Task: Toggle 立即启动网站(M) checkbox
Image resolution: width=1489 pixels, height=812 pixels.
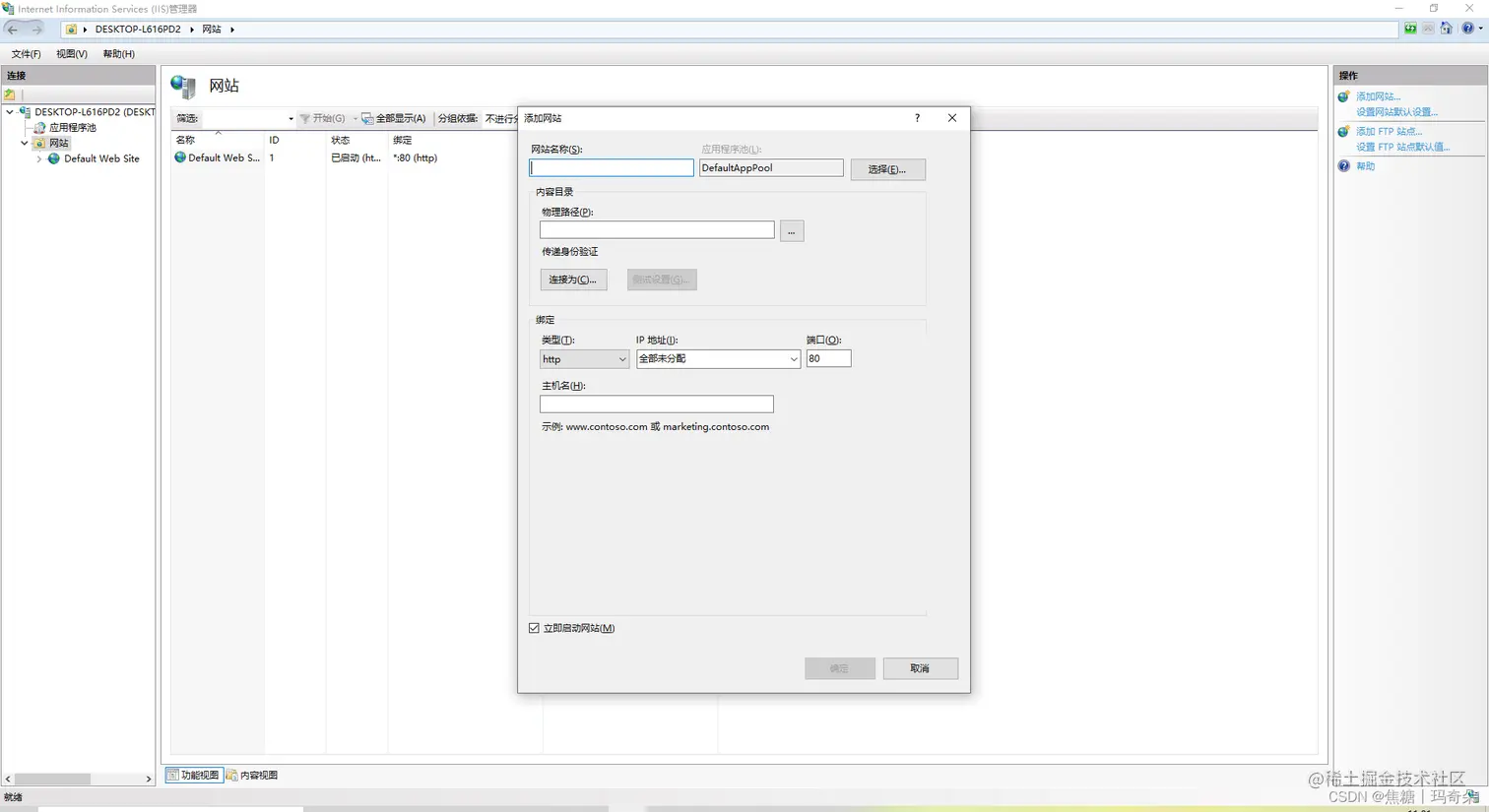Action: pyautogui.click(x=535, y=628)
